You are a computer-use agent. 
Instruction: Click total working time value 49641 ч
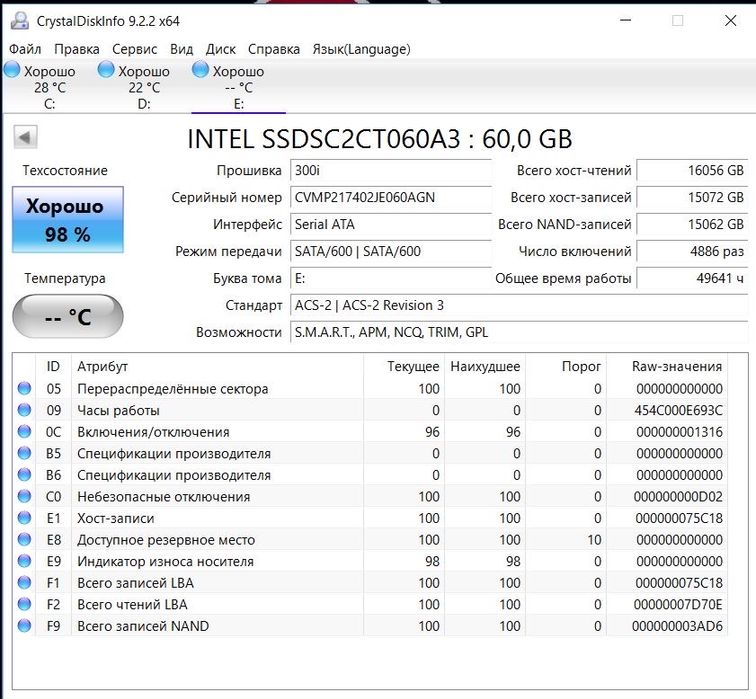pyautogui.click(x=692, y=279)
